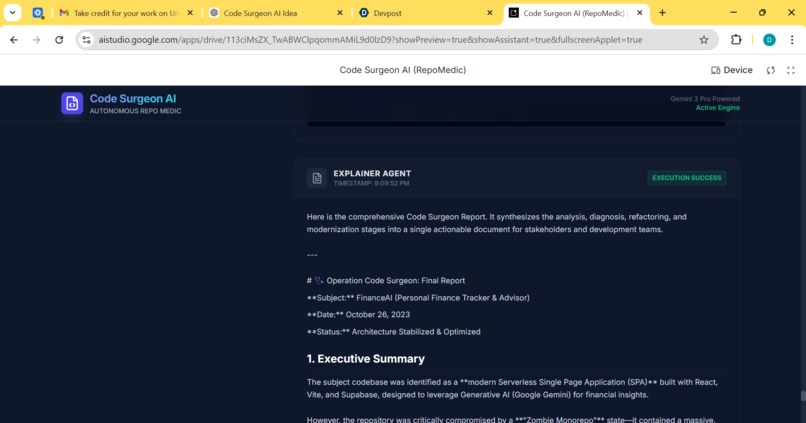Go back to the previous page
806x423 pixels.
point(14,40)
